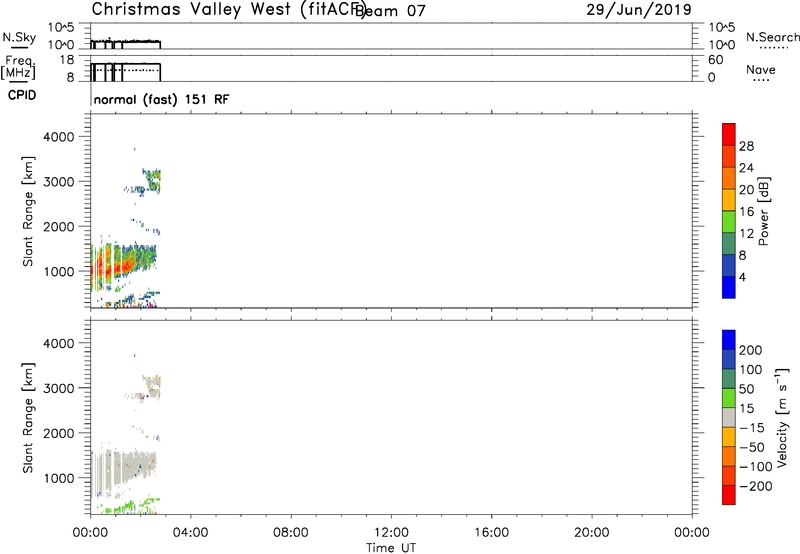800x554 pixels.
Task: Click the 'Nave' legend label
Action: click(761, 69)
